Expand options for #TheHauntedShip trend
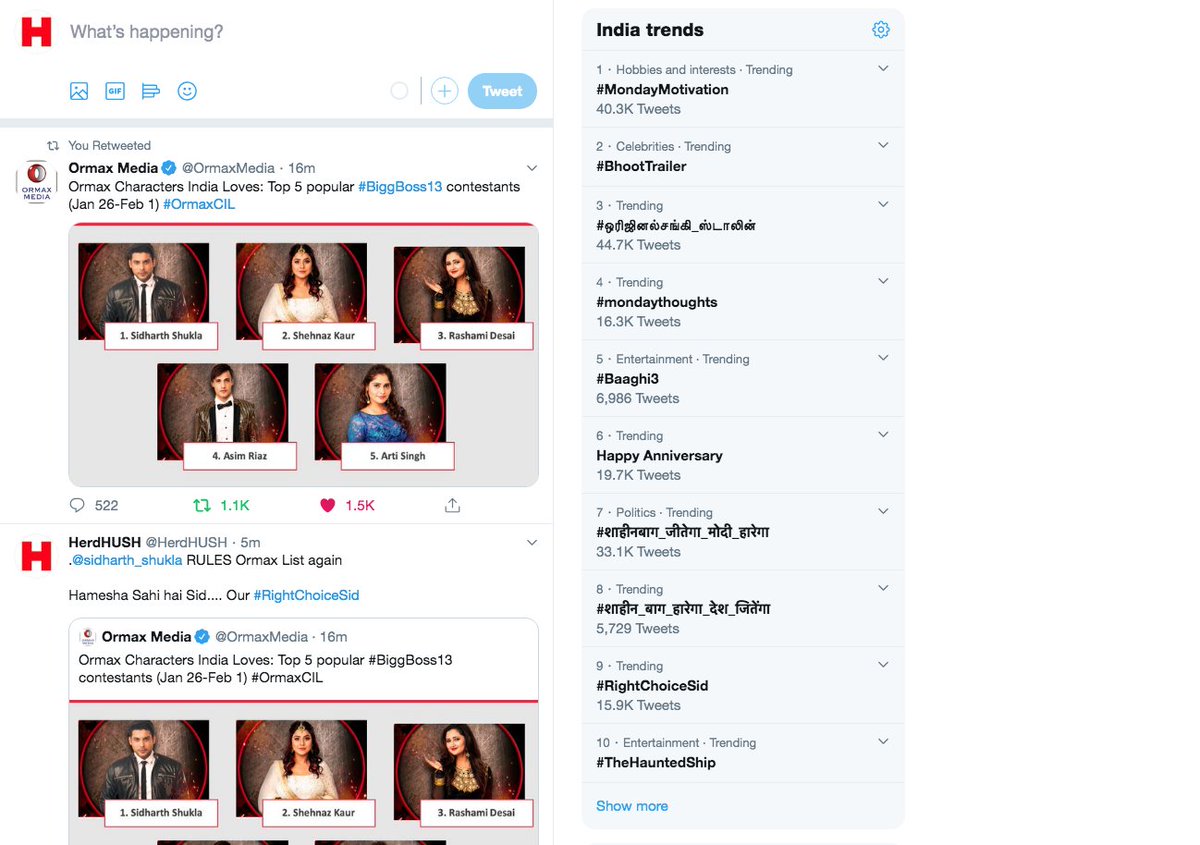Screen dimensions: 1200x845 coord(883,742)
